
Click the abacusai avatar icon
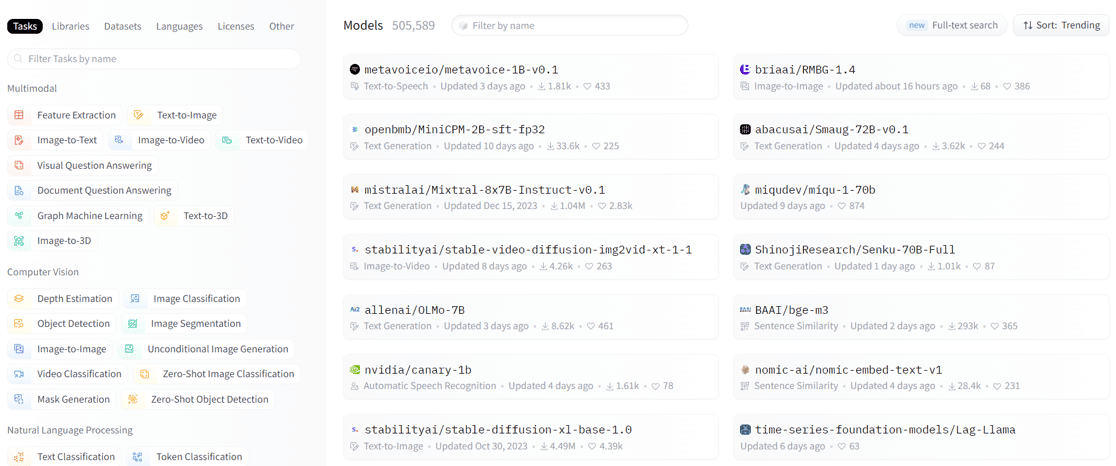click(x=745, y=129)
